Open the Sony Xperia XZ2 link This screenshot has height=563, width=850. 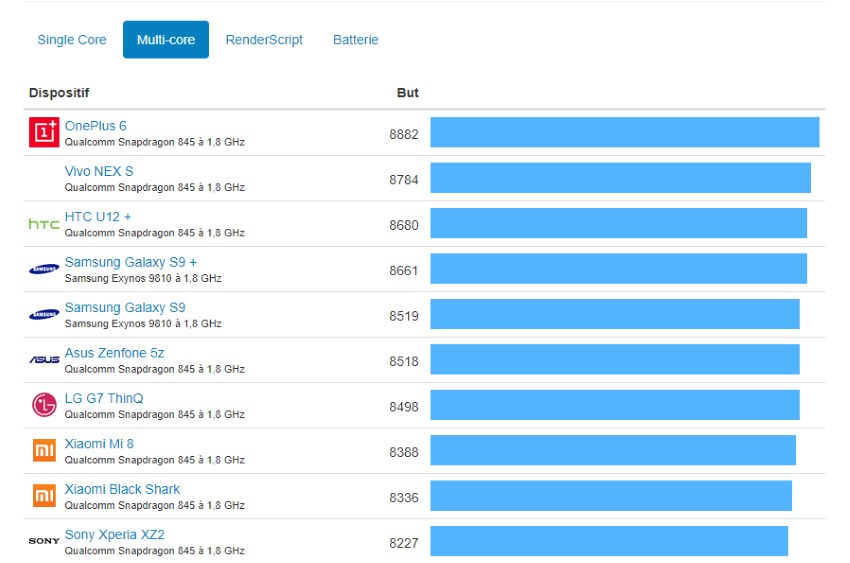pos(114,535)
